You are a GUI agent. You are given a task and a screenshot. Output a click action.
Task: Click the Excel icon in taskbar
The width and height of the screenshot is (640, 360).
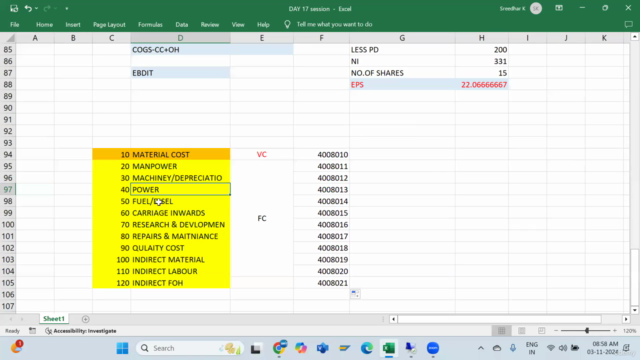[x=389, y=348]
